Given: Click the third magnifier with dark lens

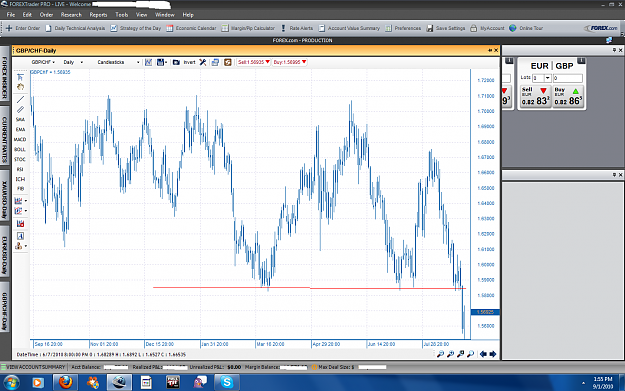Looking at the screenshot, I should point(460,354).
